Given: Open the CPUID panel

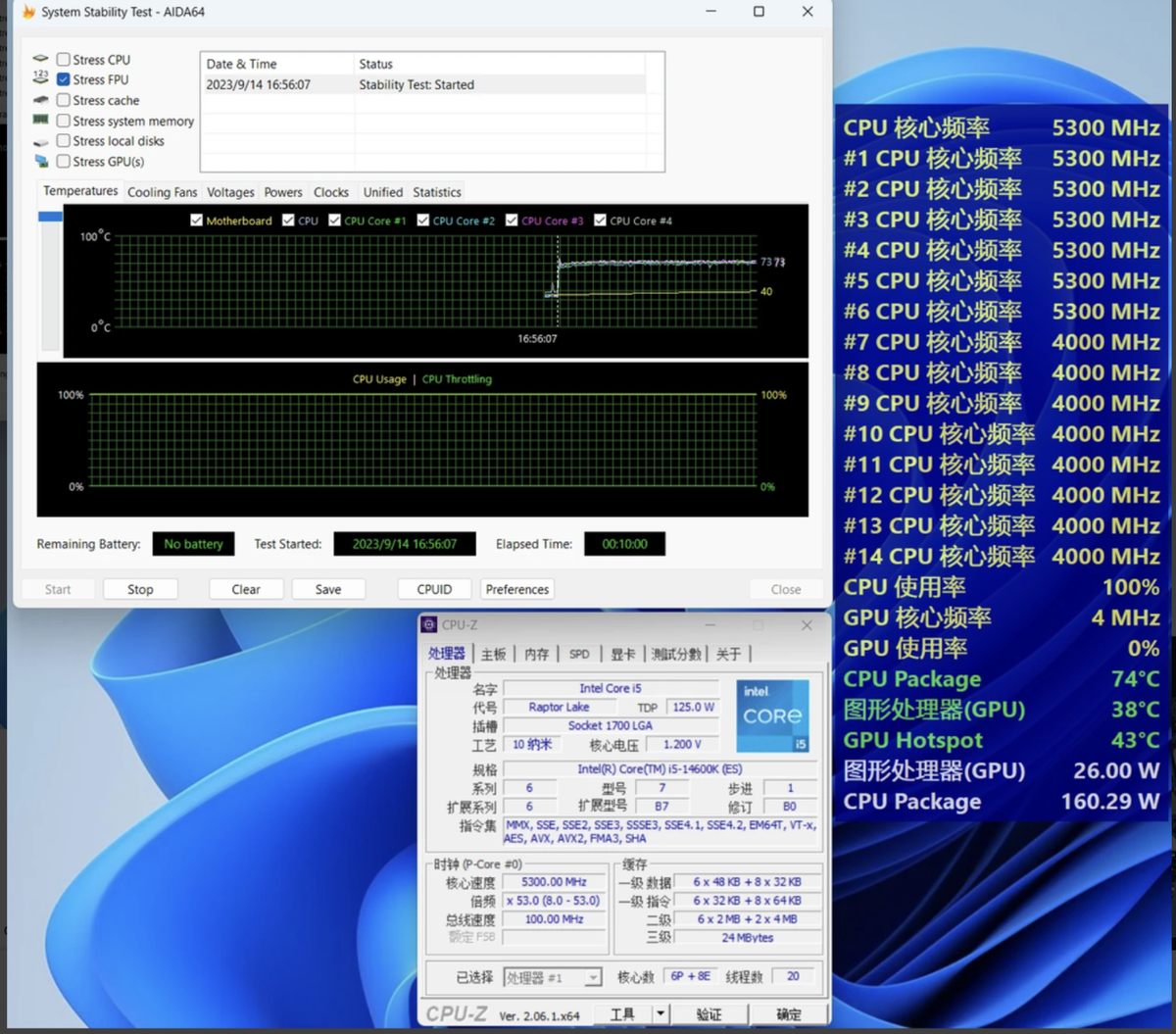Looking at the screenshot, I should click(434, 589).
